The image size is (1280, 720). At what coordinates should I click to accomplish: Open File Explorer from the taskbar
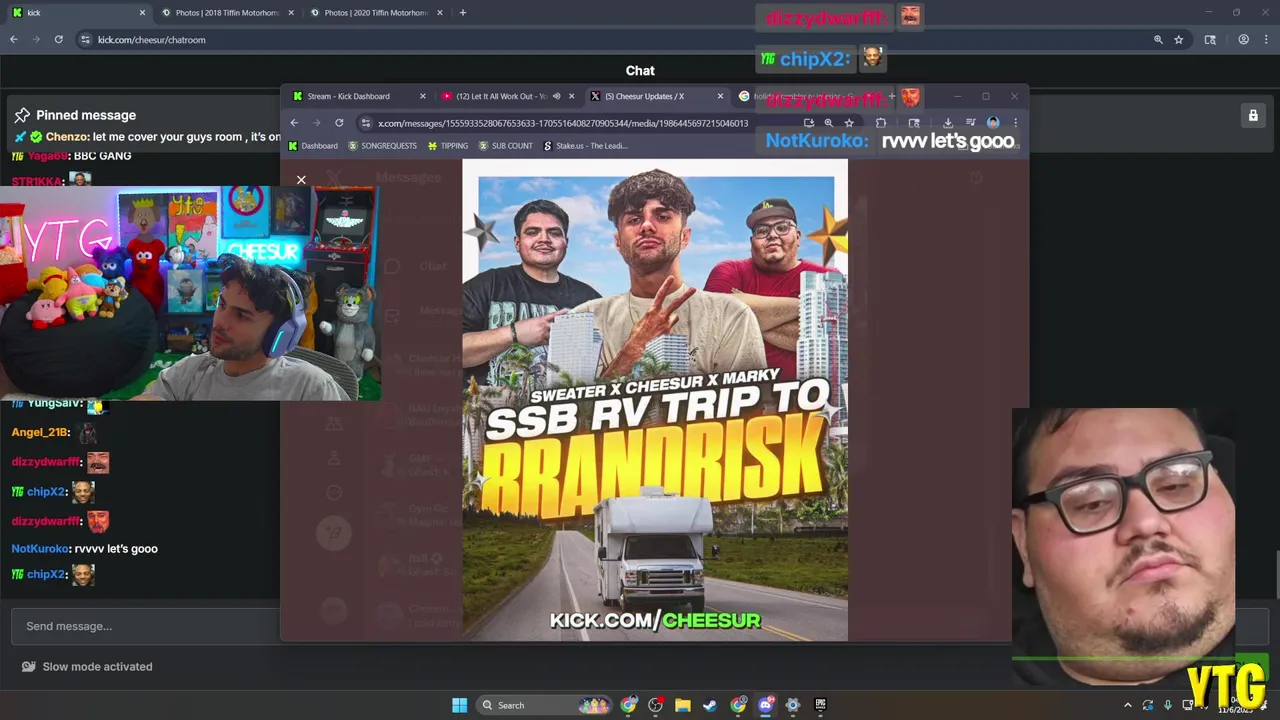pos(683,705)
